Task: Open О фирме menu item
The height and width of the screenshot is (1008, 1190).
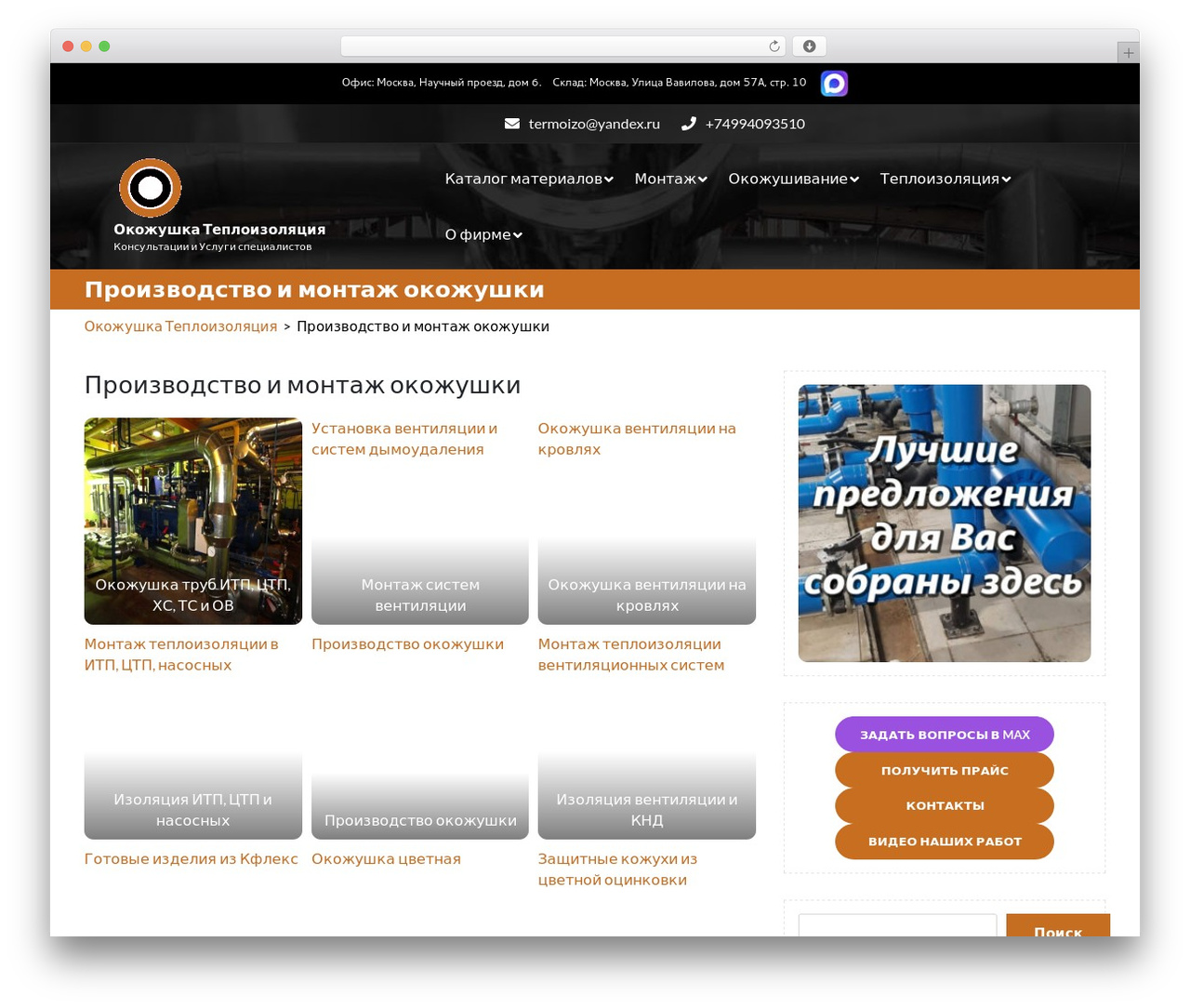Action: coord(478,234)
